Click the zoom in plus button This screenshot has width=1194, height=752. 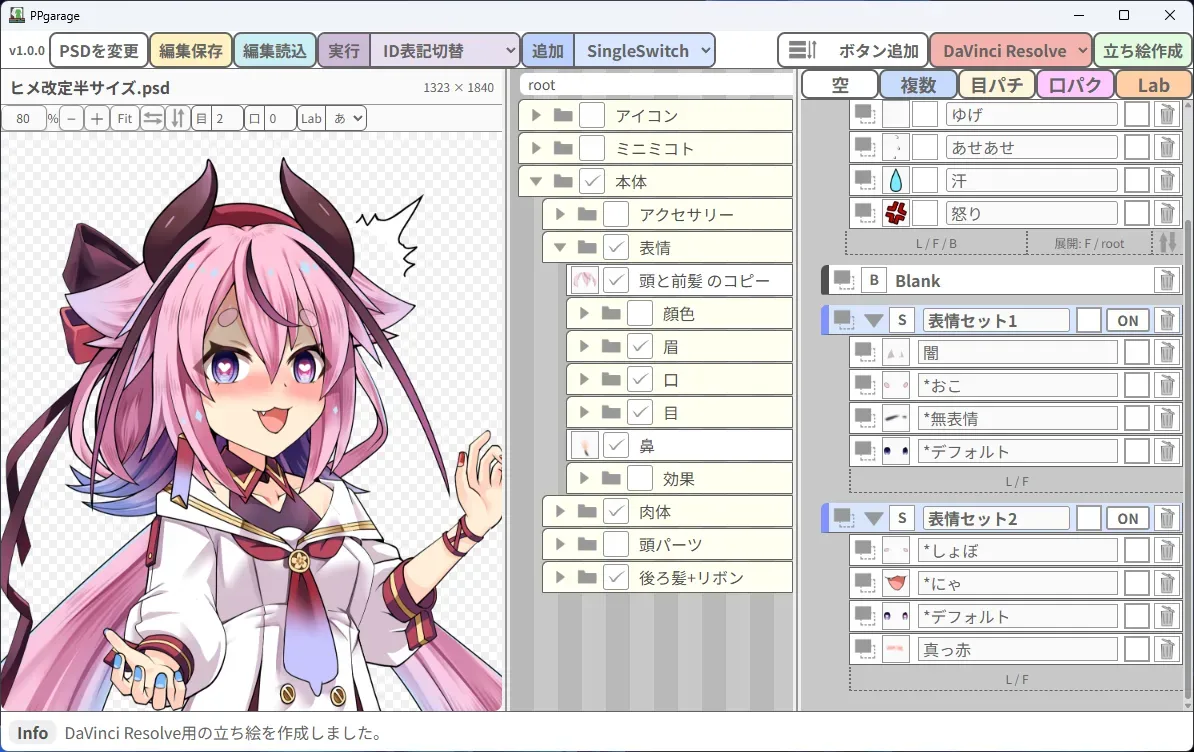point(97,118)
